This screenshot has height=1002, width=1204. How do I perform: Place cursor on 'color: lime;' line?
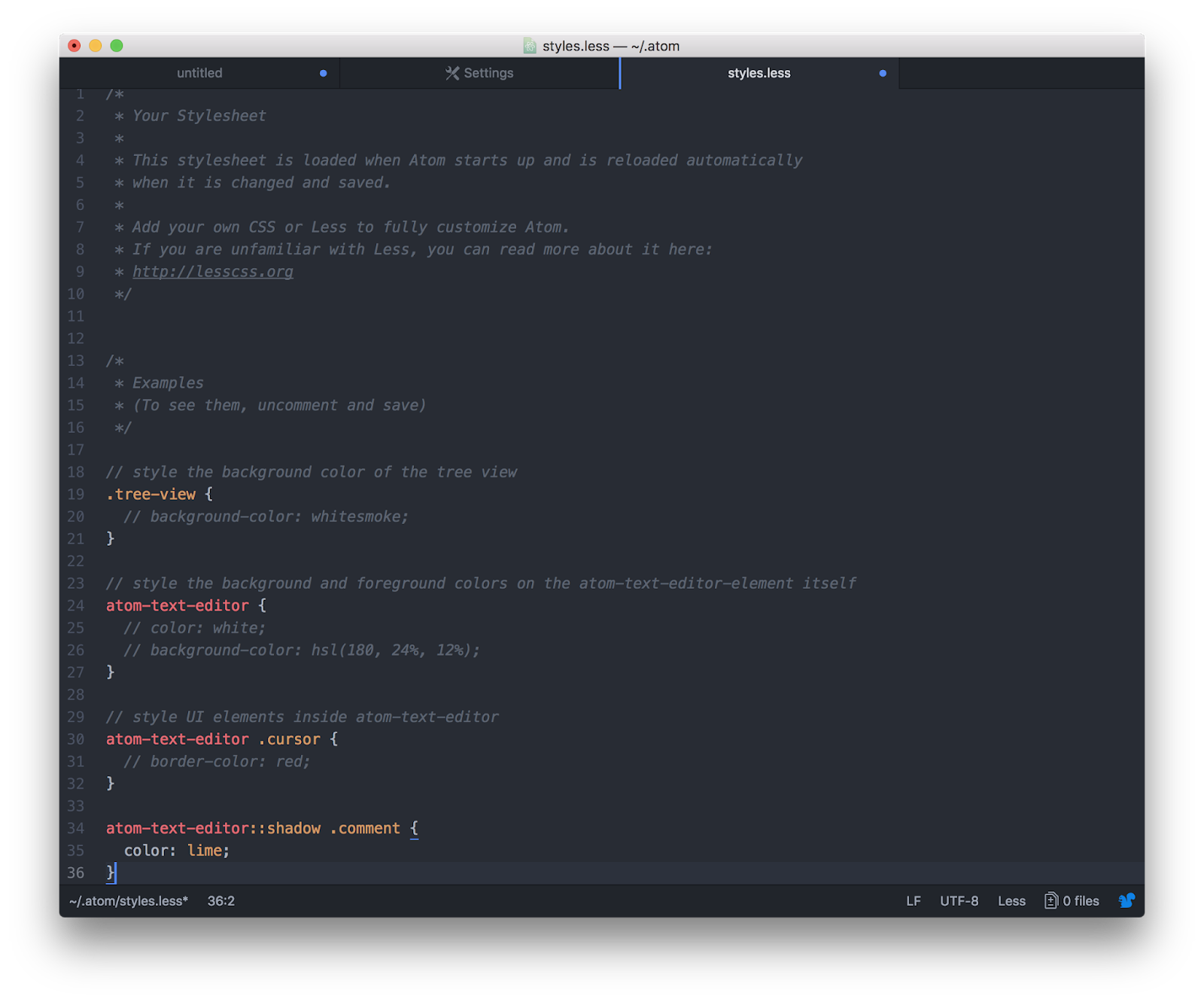click(177, 850)
